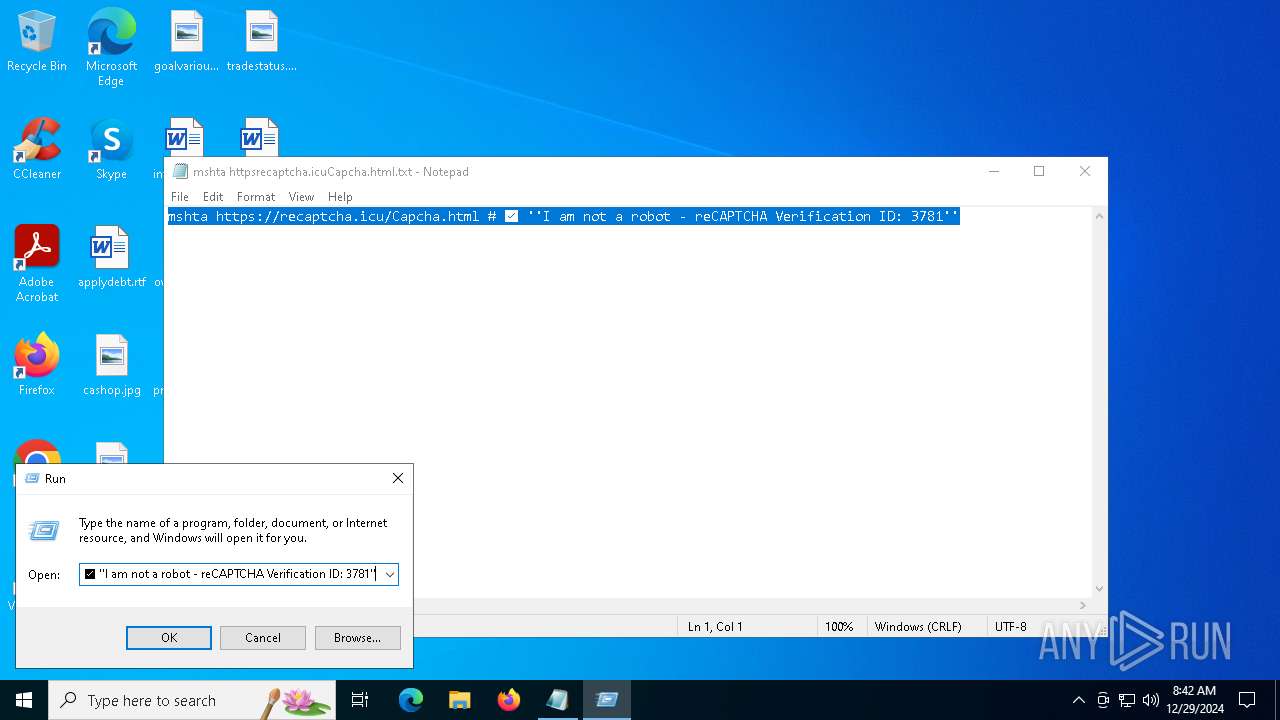Image resolution: width=1280 pixels, height=720 pixels.
Task: Click the Windows Start button
Action: point(24,700)
